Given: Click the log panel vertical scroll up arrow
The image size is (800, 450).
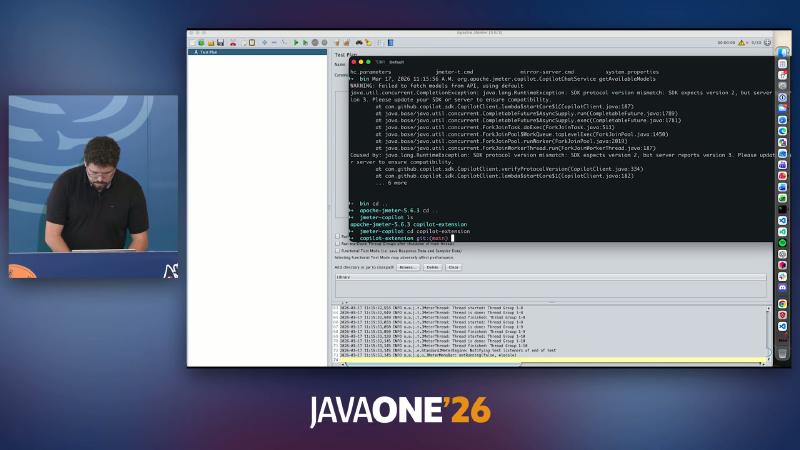Looking at the screenshot, I should (x=768, y=309).
